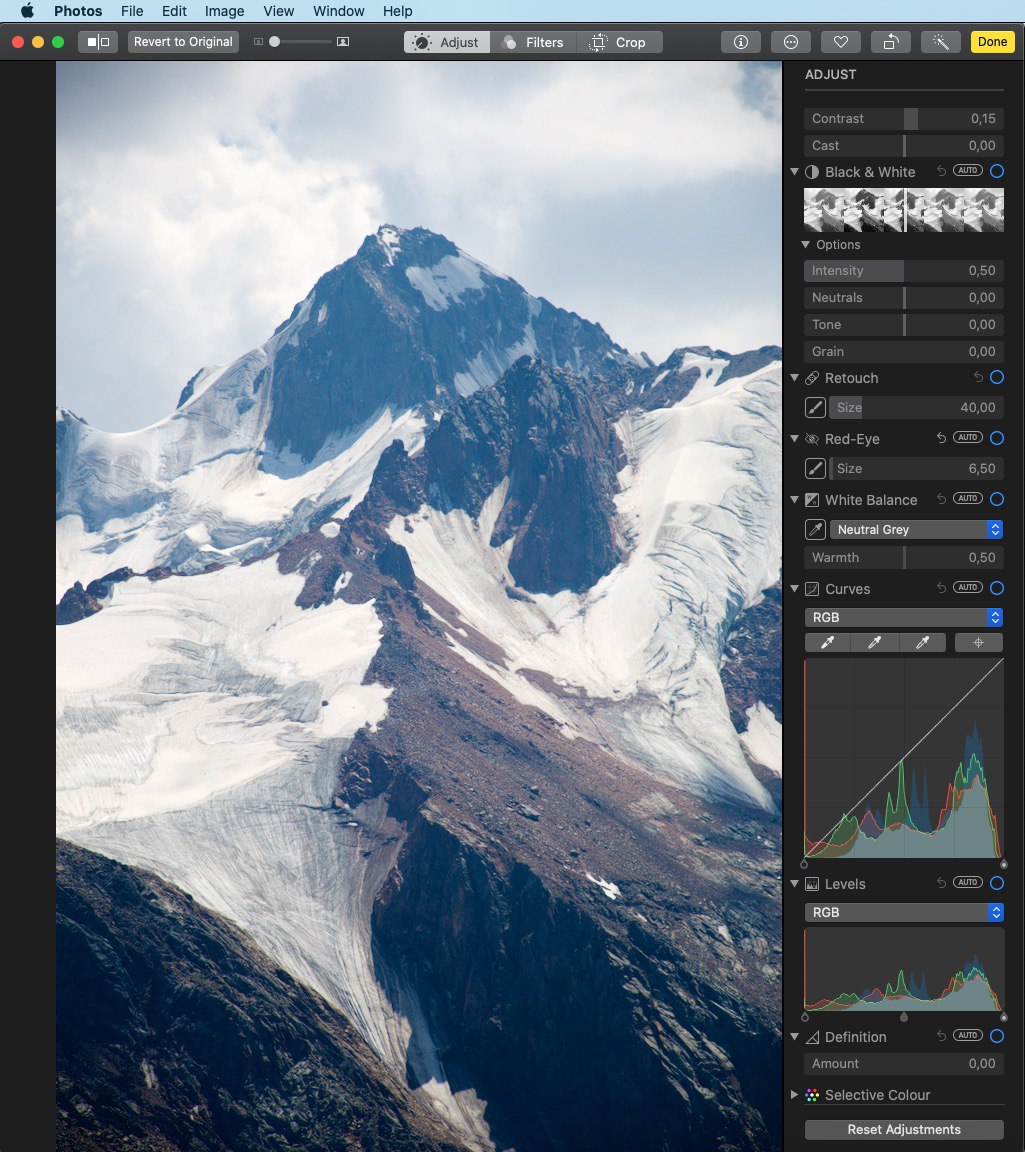Click the Intensity slider
The width and height of the screenshot is (1025, 1152).
pyautogui.click(x=904, y=270)
